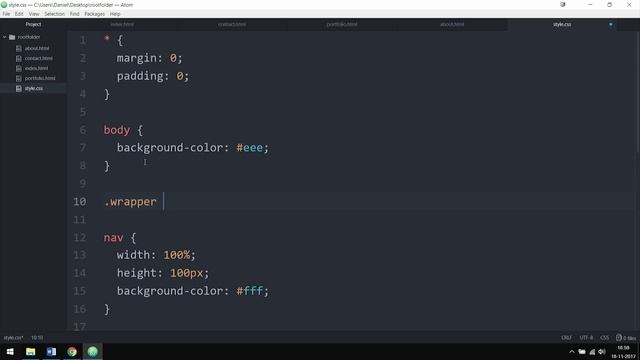Click the editor vertical scrollbar
Viewport: 640px width, 360px height.
click(638, 92)
